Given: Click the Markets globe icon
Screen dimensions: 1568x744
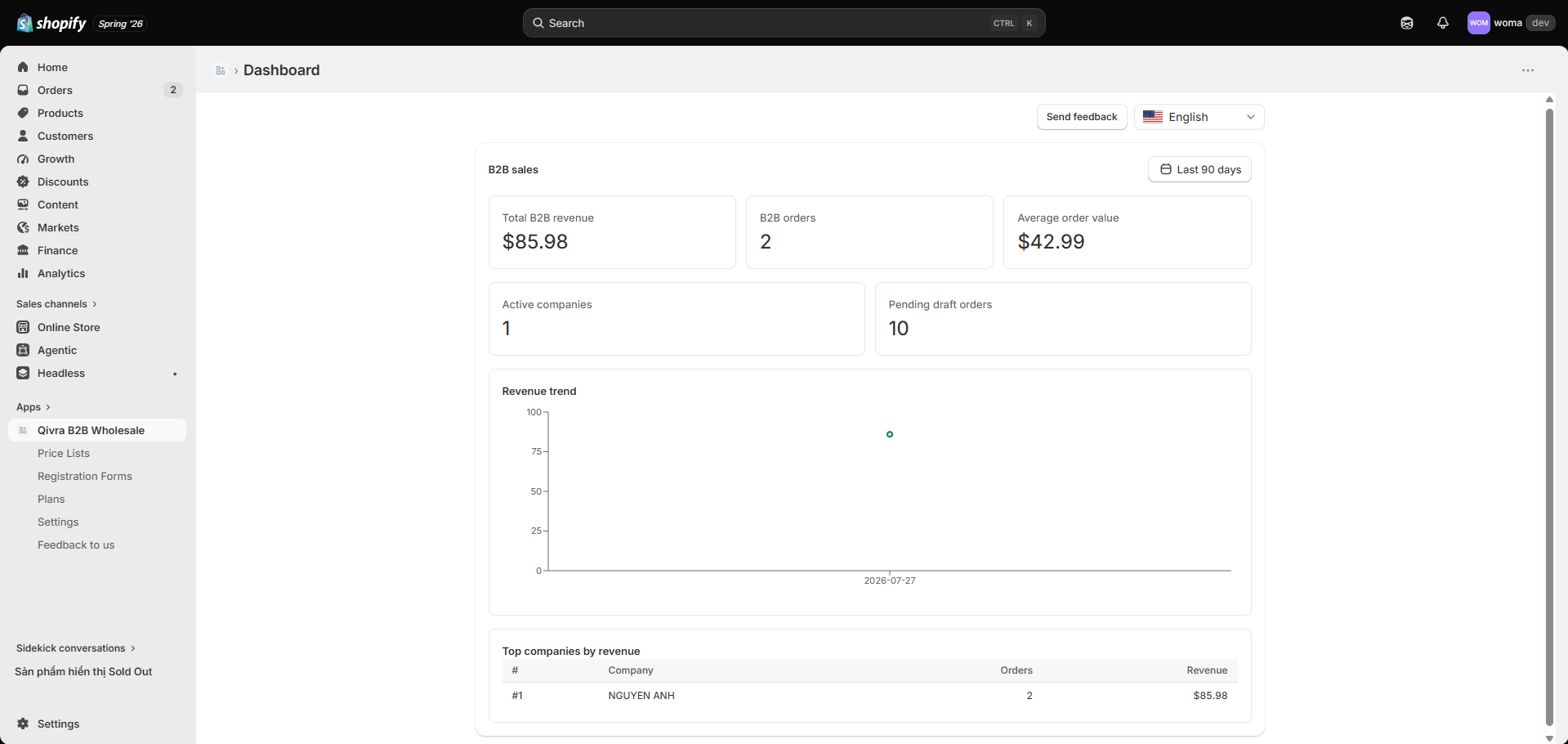Looking at the screenshot, I should [x=23, y=227].
